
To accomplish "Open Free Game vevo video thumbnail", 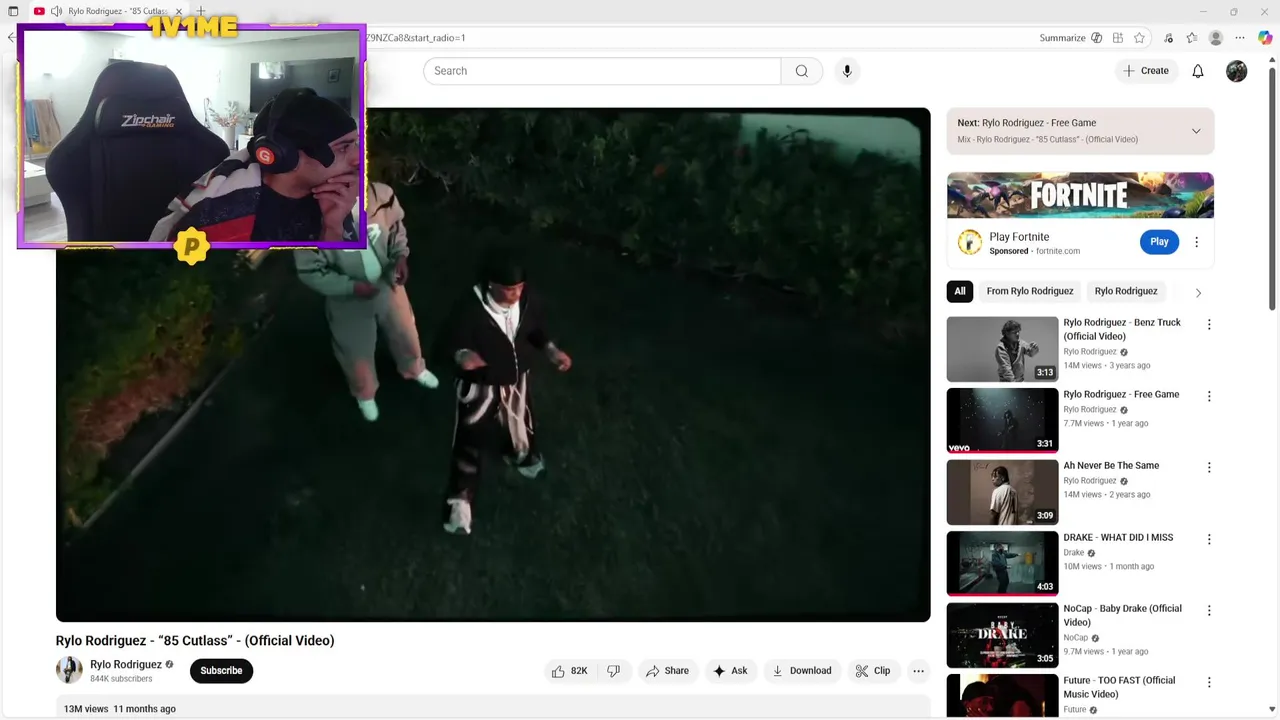I will tap(1002, 421).
